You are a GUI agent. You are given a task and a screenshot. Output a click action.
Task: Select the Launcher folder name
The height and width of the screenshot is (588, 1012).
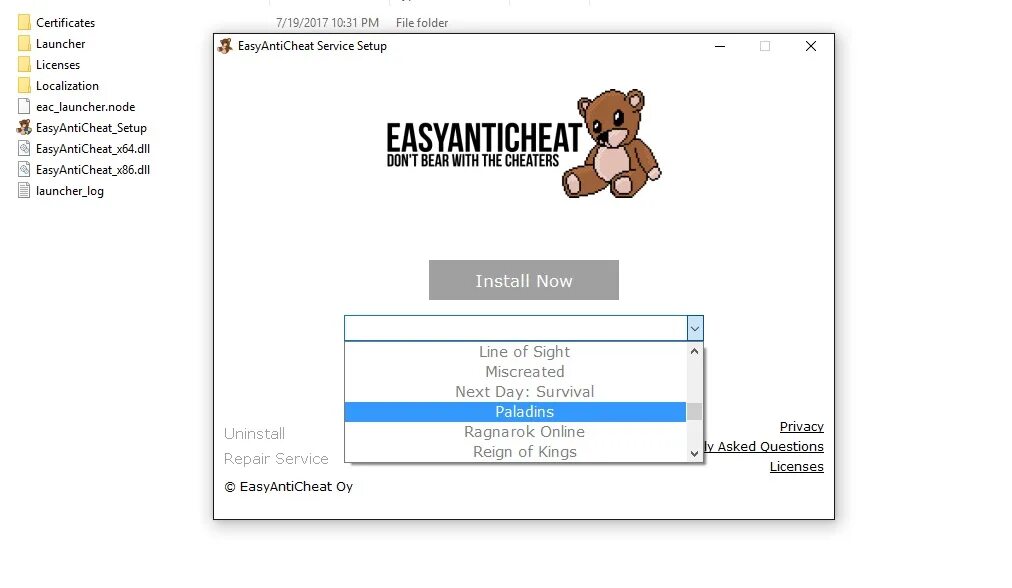[x=61, y=44]
